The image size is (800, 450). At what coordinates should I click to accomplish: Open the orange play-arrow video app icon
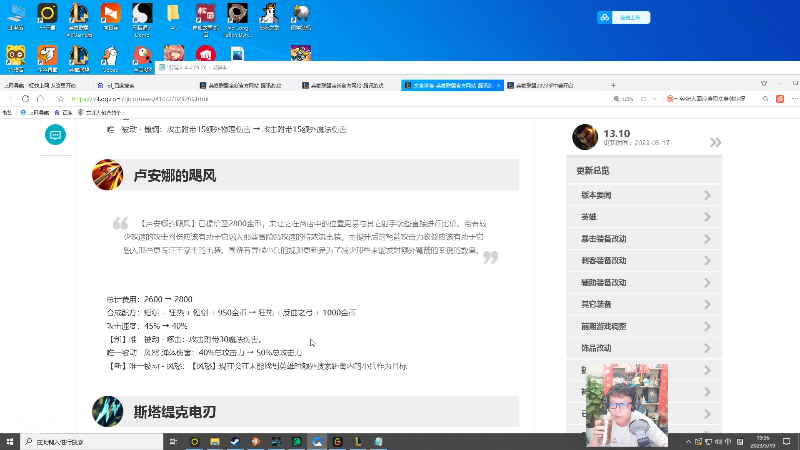(110, 17)
